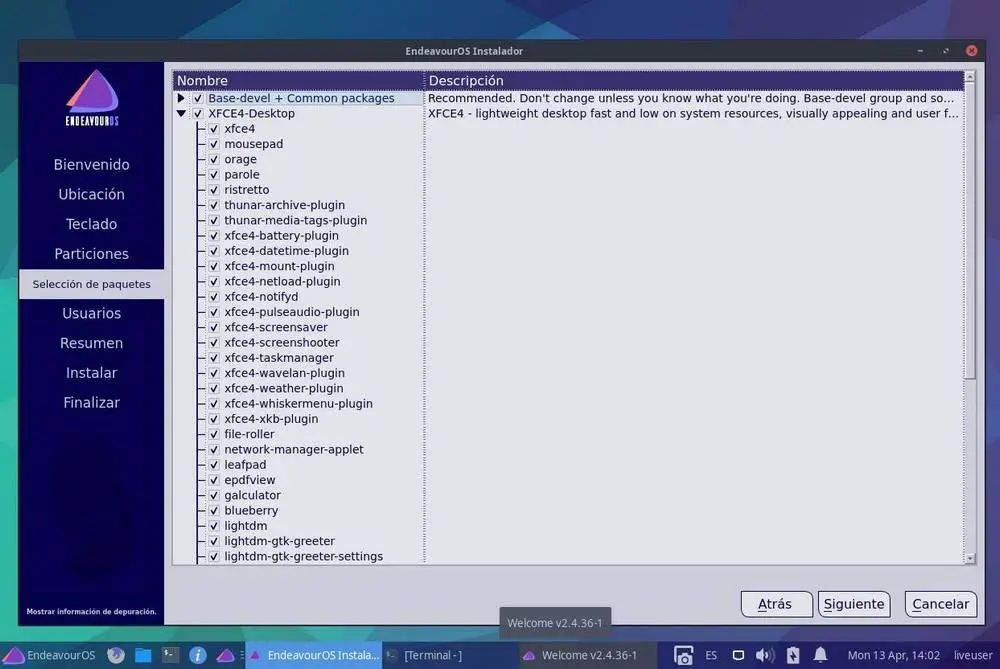Go to the Particiones step
Viewport: 1000px width, 669px height.
point(91,254)
